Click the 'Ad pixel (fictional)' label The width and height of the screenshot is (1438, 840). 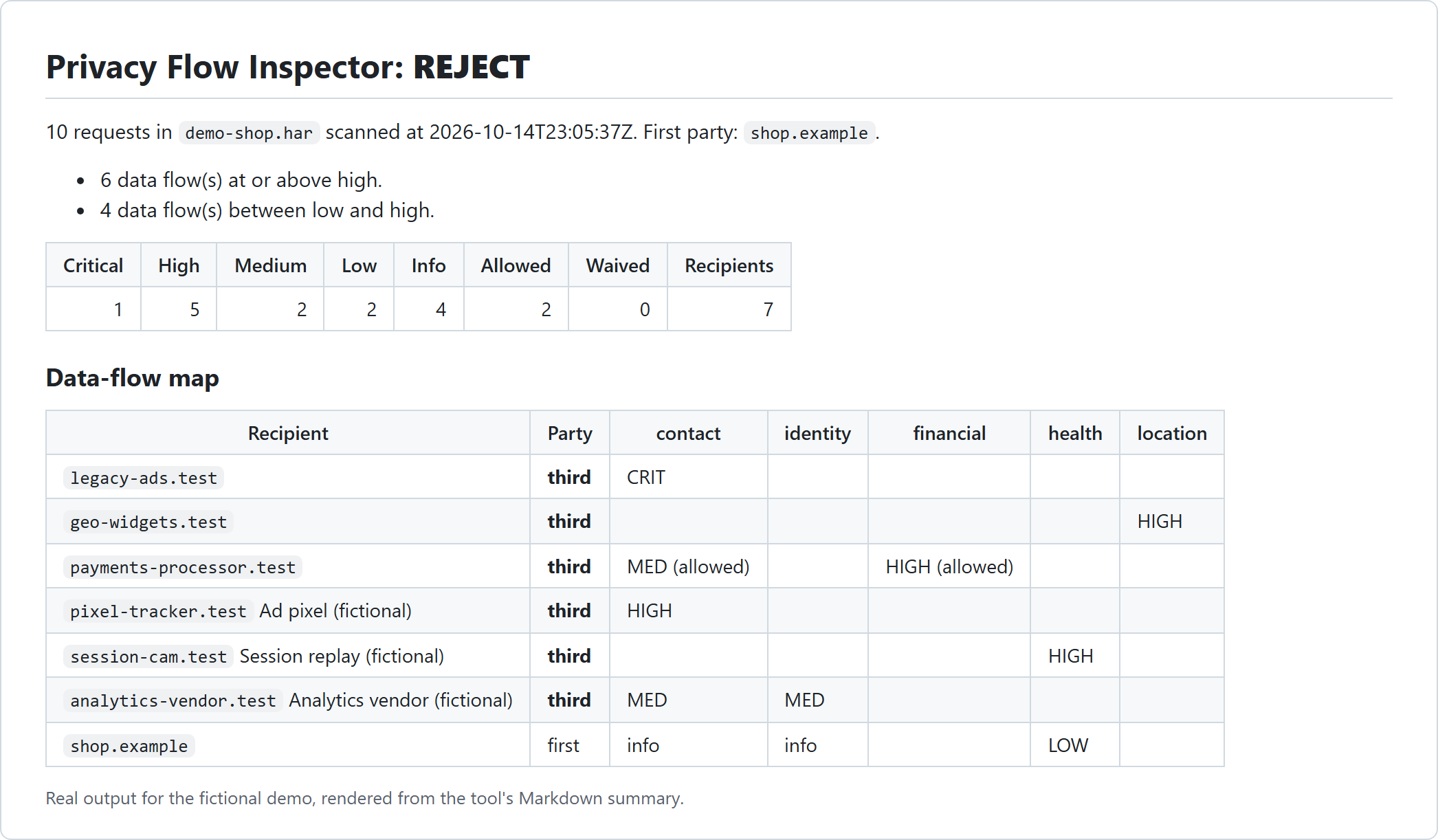pos(335,610)
